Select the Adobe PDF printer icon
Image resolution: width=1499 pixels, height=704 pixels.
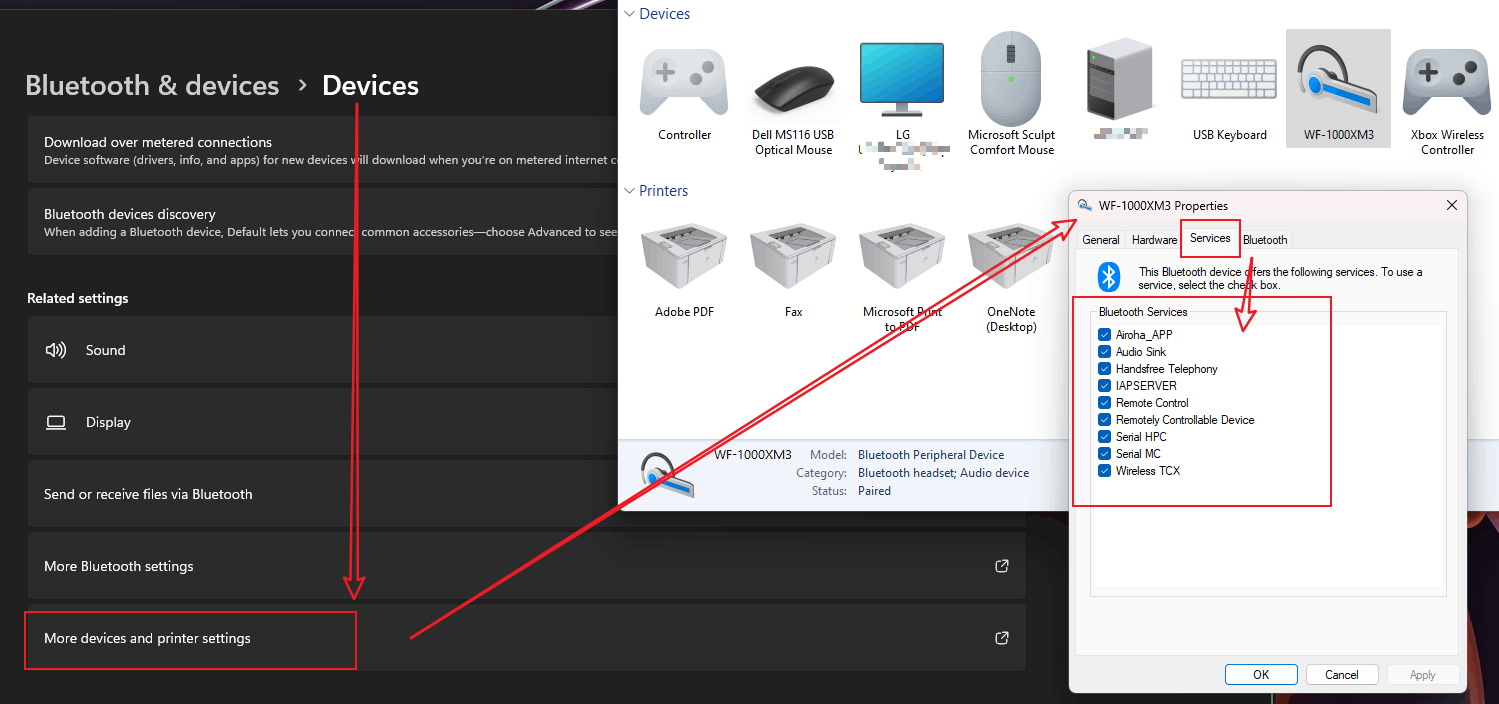(x=684, y=256)
